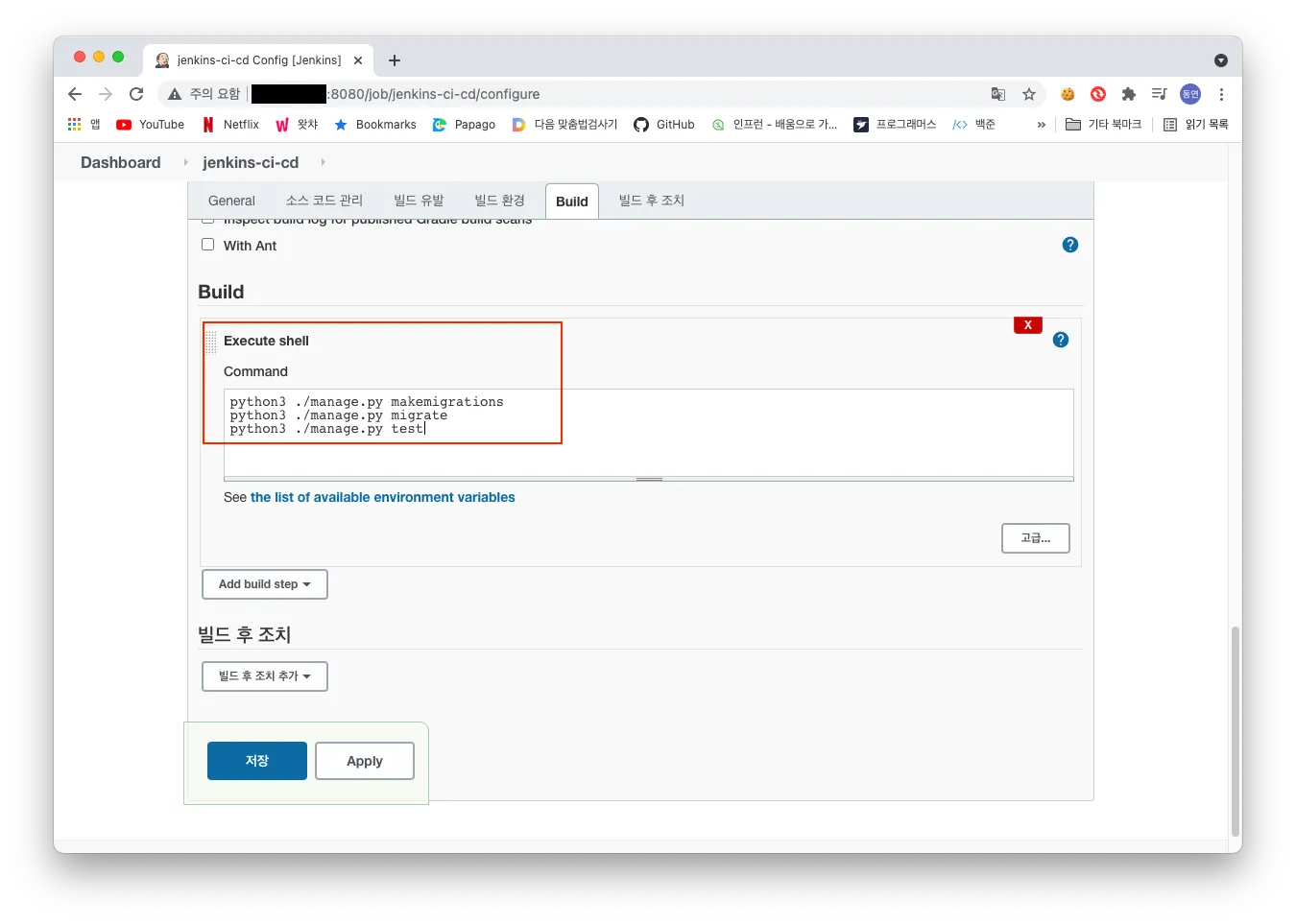This screenshot has width=1296, height=924.
Task: Open the Papago bookmark
Action: (x=464, y=125)
